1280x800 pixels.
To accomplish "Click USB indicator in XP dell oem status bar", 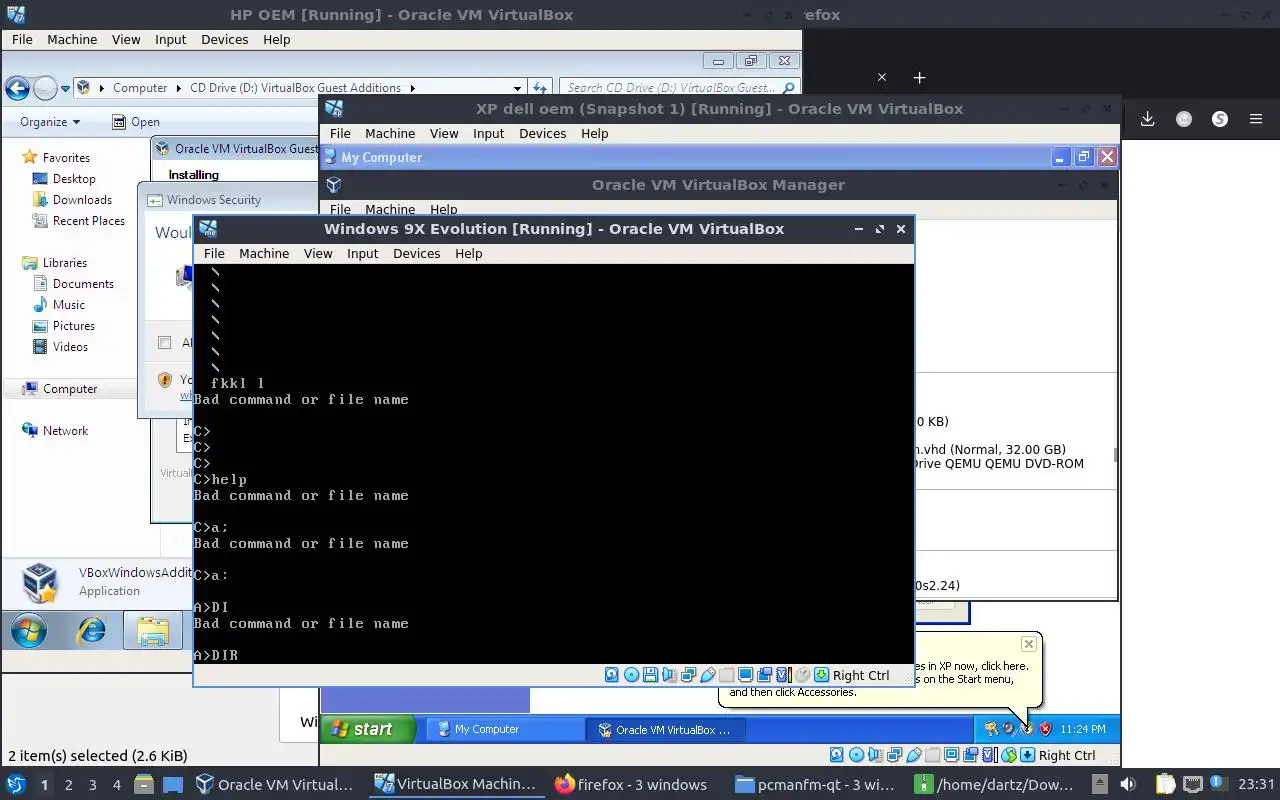I will tap(914, 755).
